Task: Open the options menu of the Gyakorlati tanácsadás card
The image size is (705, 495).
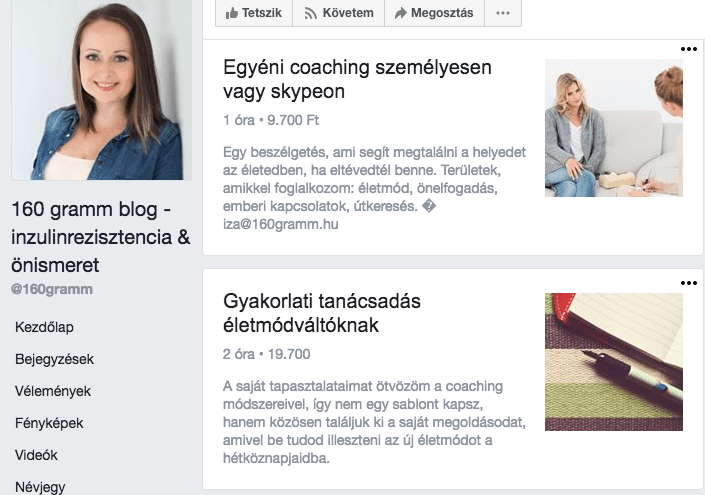Action: click(688, 283)
